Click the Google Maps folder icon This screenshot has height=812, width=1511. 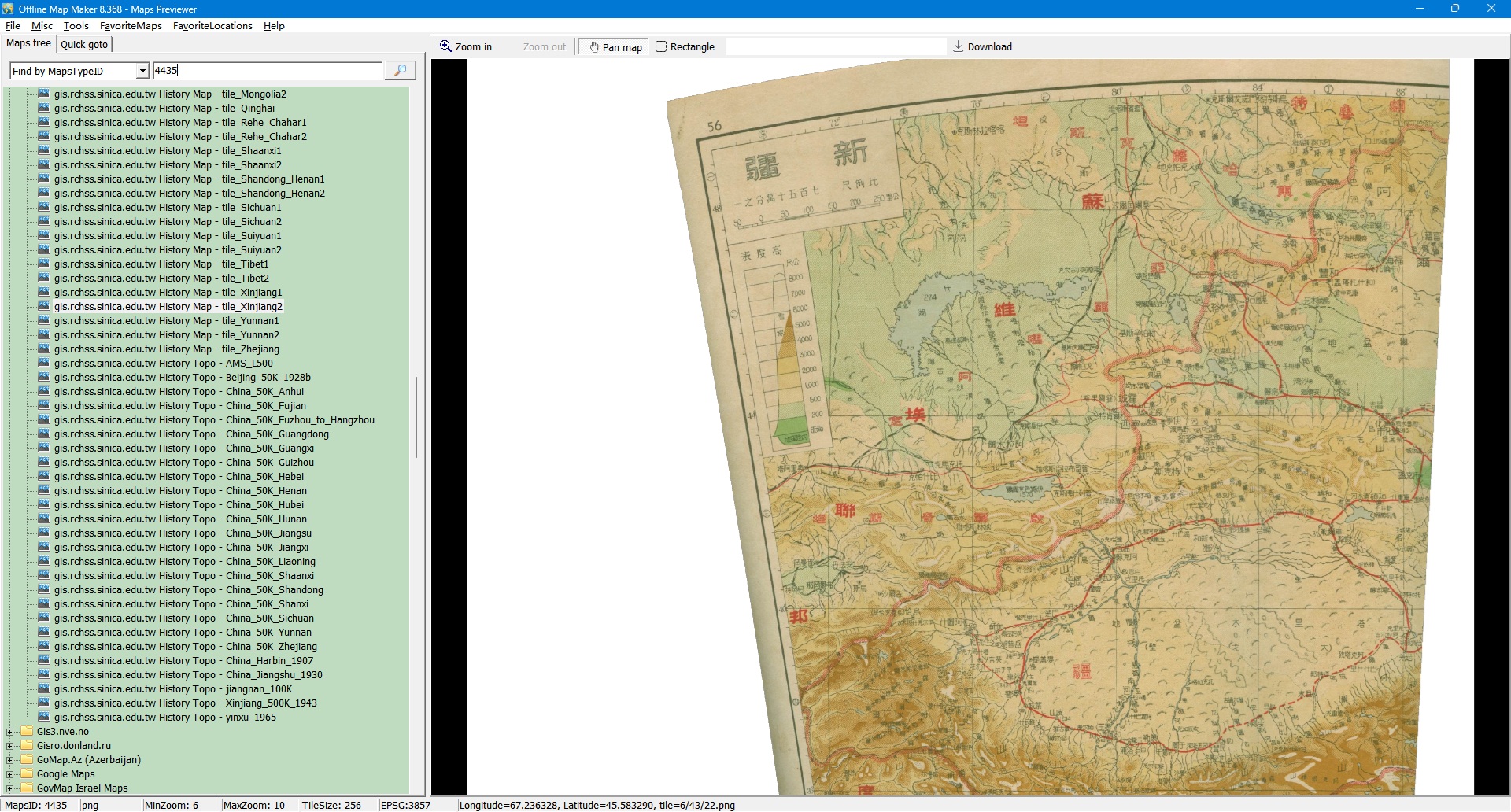pyautogui.click(x=27, y=774)
